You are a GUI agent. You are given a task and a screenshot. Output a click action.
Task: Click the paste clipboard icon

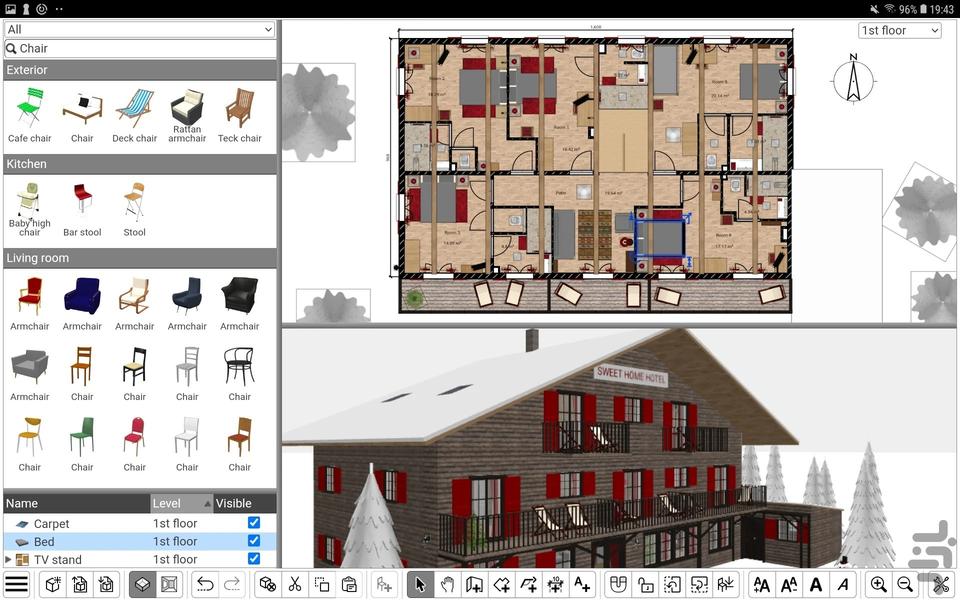(349, 584)
